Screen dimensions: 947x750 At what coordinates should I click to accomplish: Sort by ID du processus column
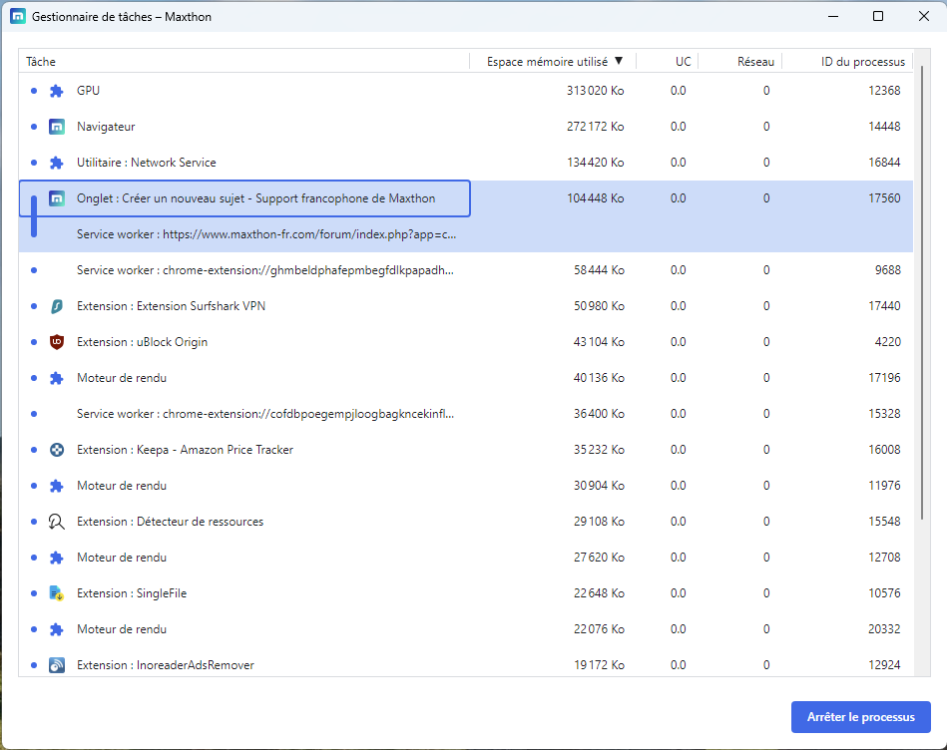click(x=862, y=62)
